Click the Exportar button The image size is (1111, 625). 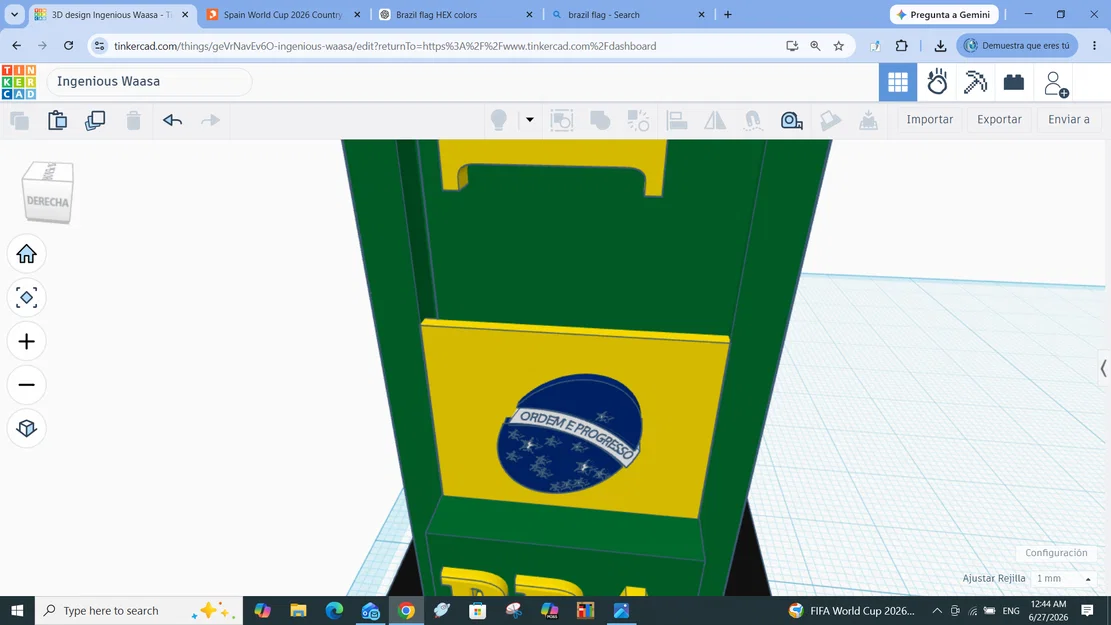point(999,119)
